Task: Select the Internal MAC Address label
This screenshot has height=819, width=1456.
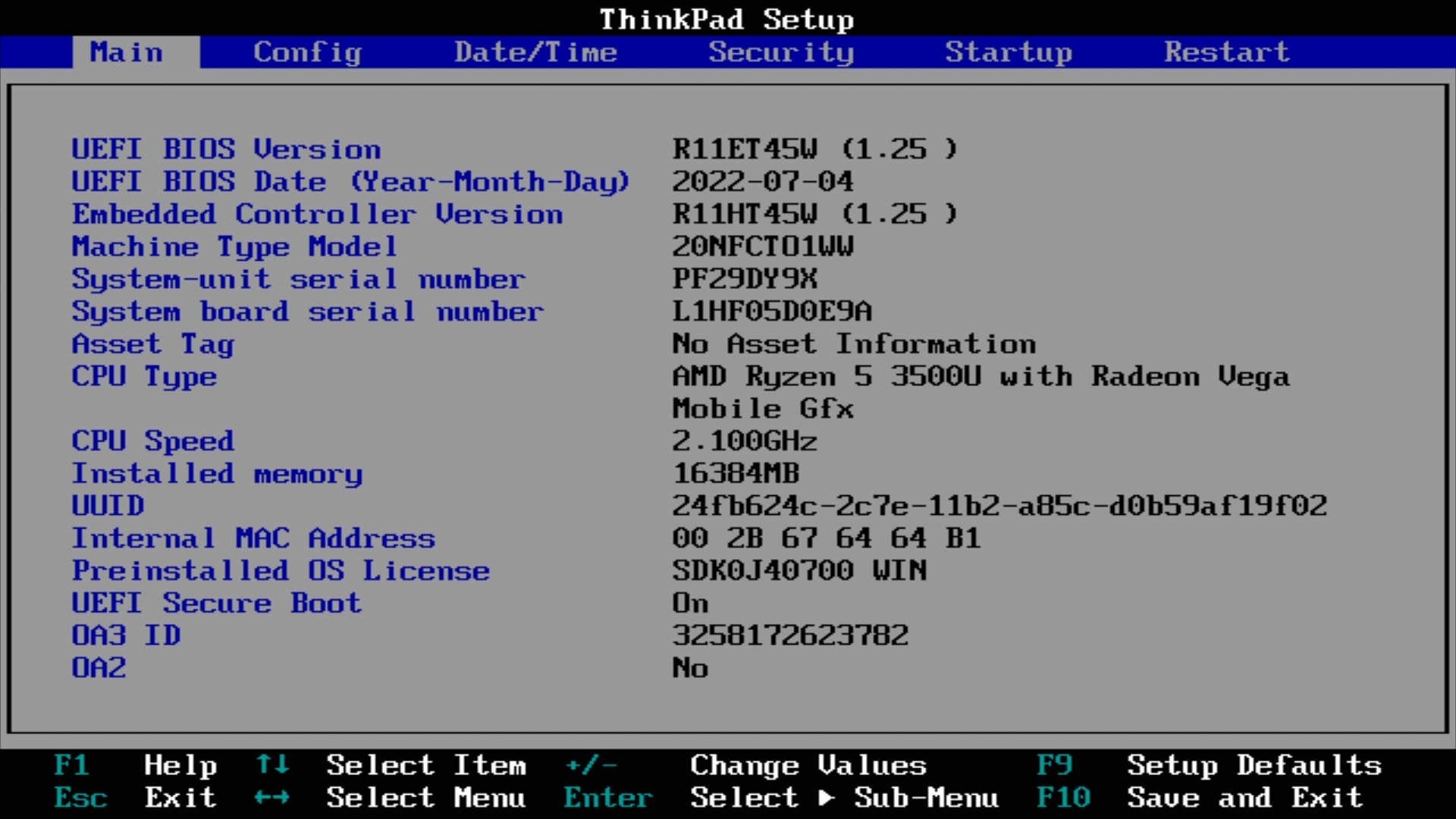Action: coord(253,539)
